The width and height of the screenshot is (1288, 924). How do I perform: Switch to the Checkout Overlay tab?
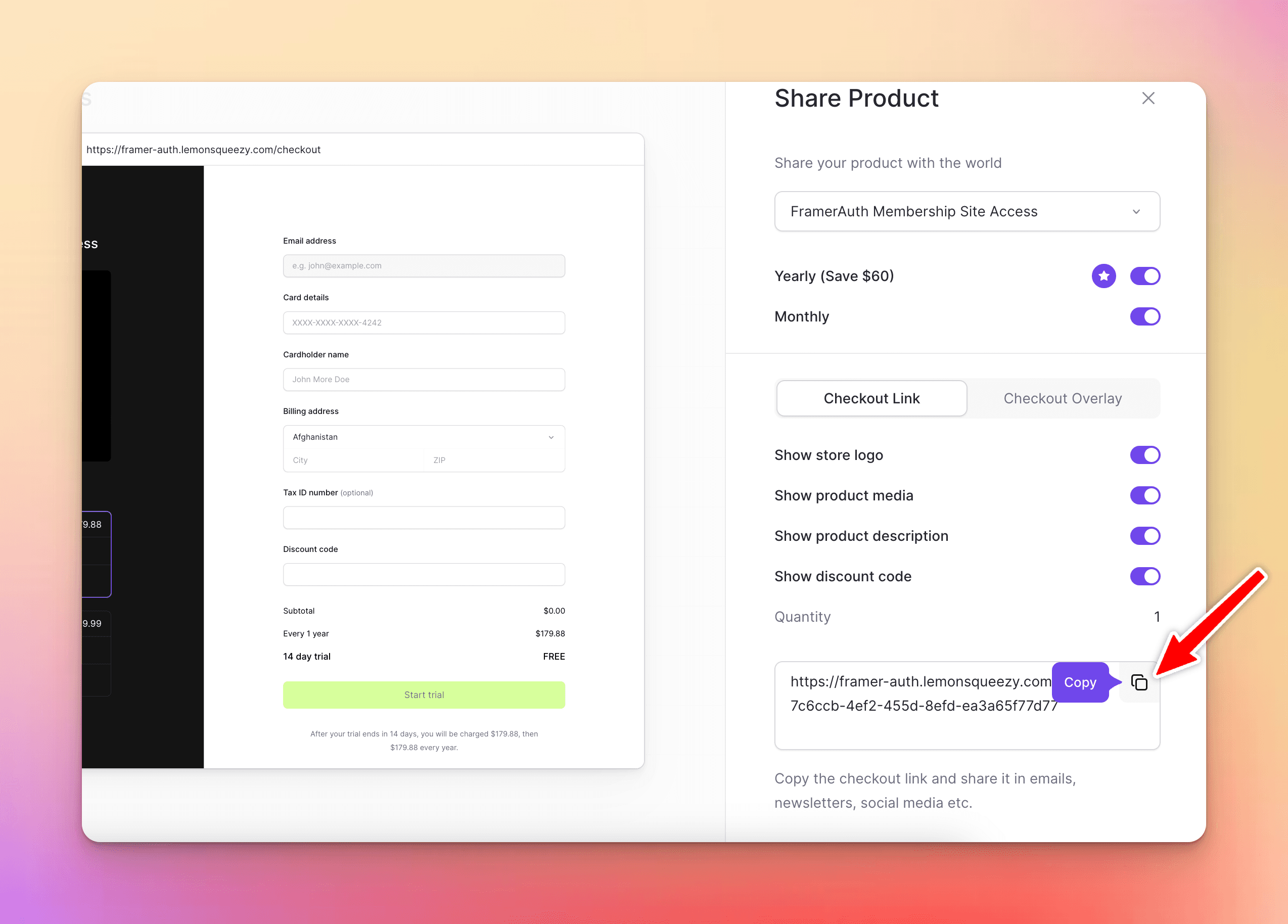(1063, 399)
